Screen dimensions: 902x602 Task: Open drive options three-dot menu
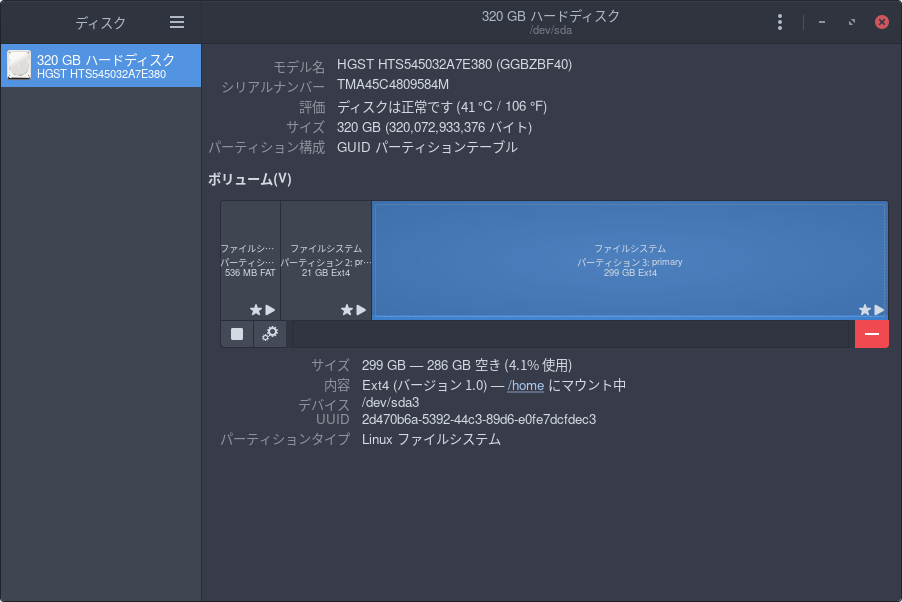780,22
